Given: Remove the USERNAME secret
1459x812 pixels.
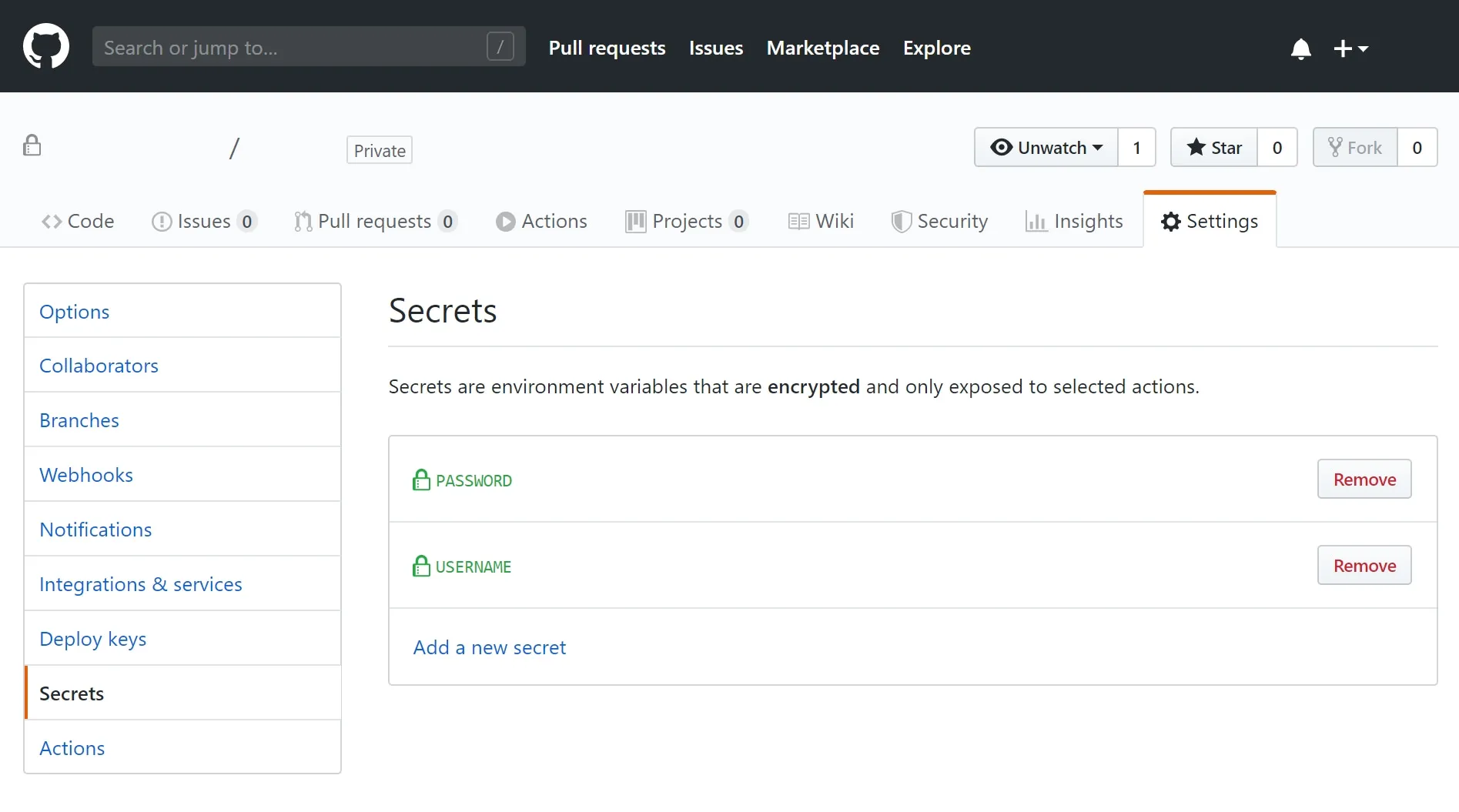Looking at the screenshot, I should tap(1364, 564).
